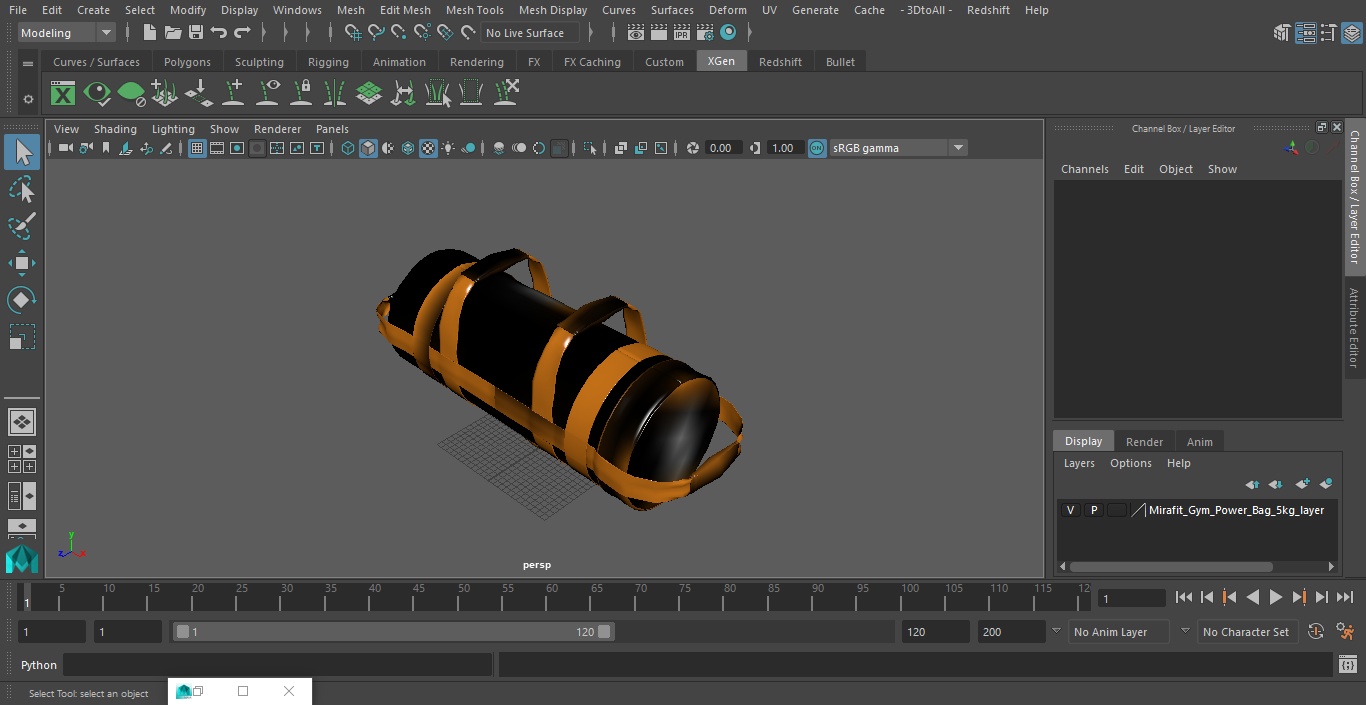Image resolution: width=1366 pixels, height=705 pixels.
Task: Toggle visibility V of Mirafit layer
Action: point(1070,510)
